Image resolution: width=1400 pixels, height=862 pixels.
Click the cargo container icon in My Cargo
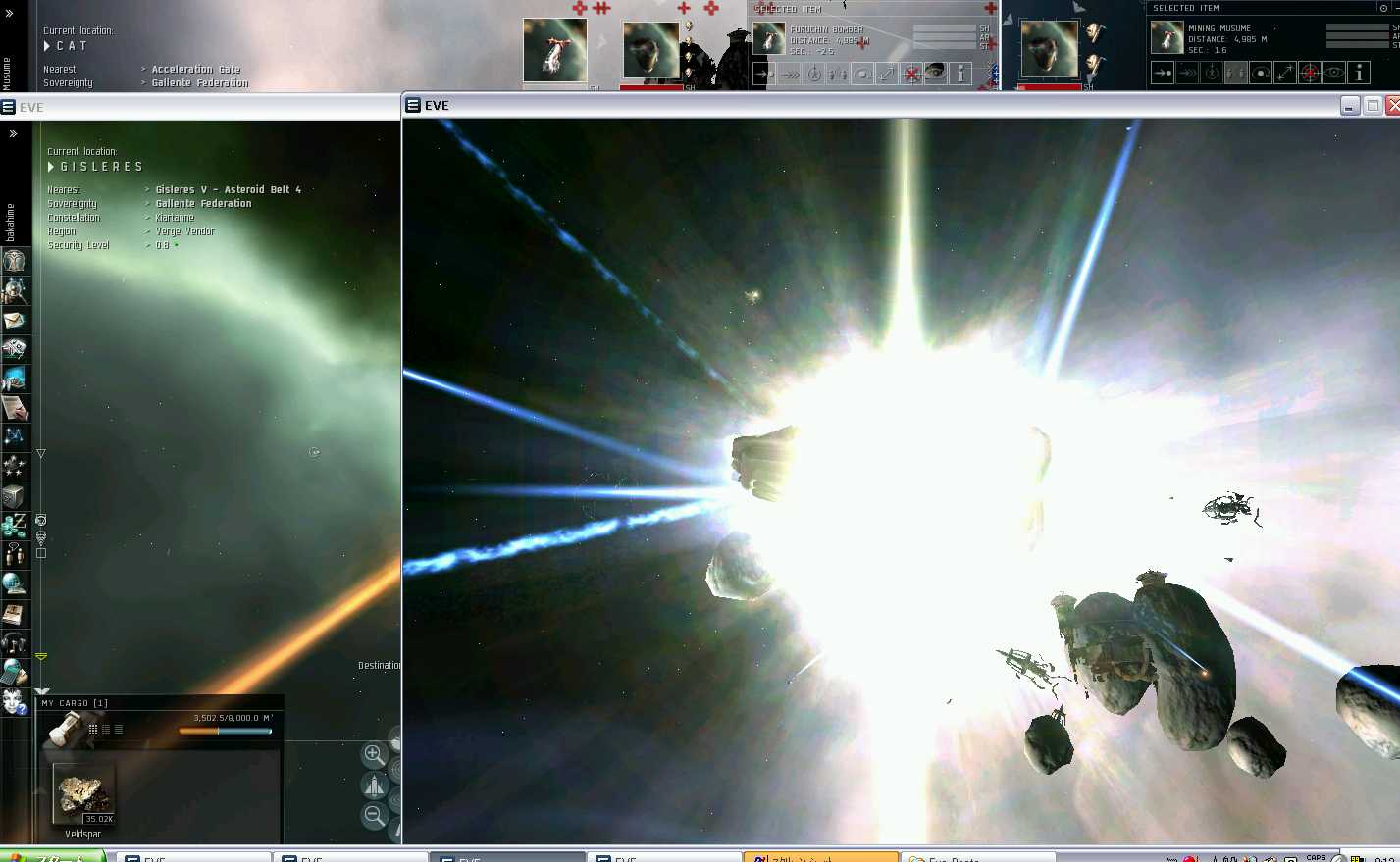(64, 729)
